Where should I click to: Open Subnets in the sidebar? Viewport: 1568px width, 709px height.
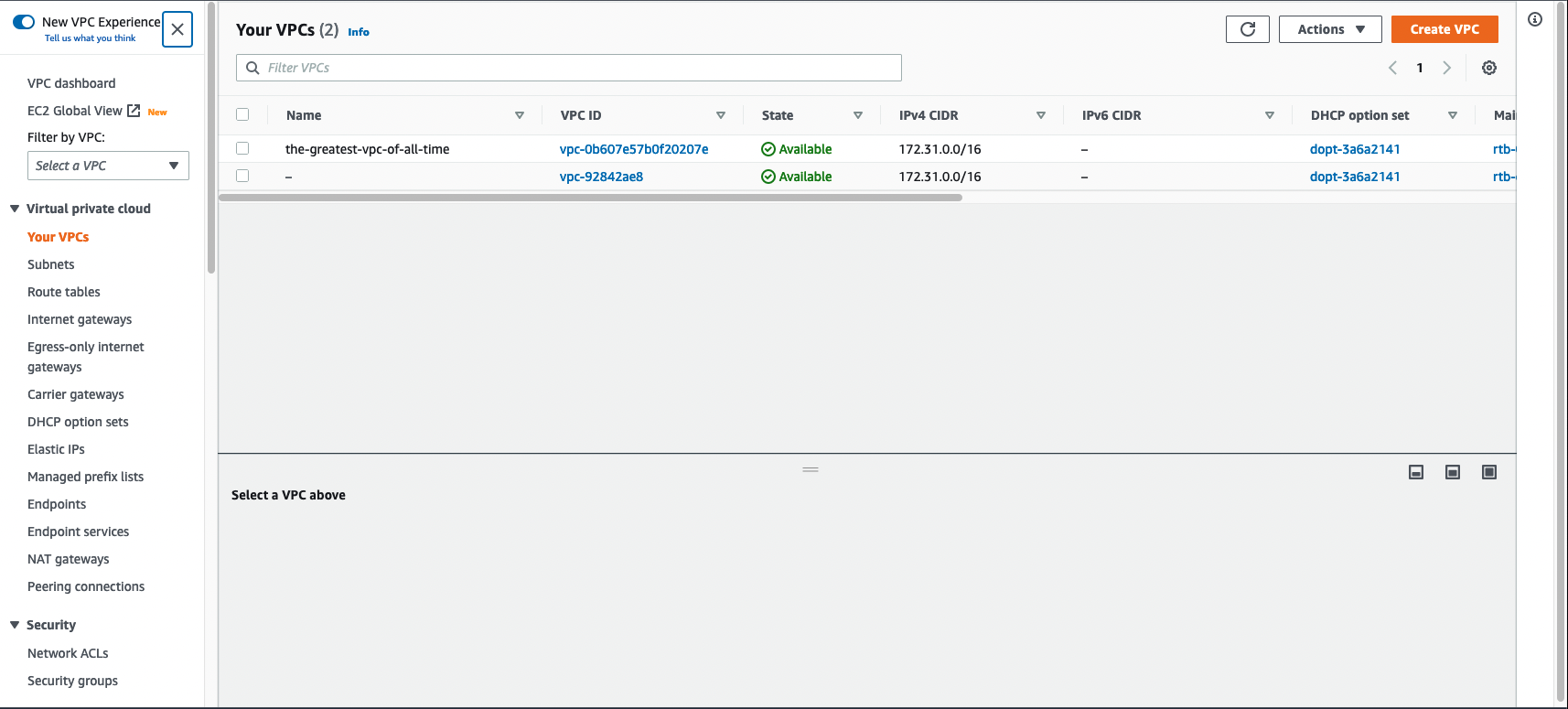pos(51,264)
